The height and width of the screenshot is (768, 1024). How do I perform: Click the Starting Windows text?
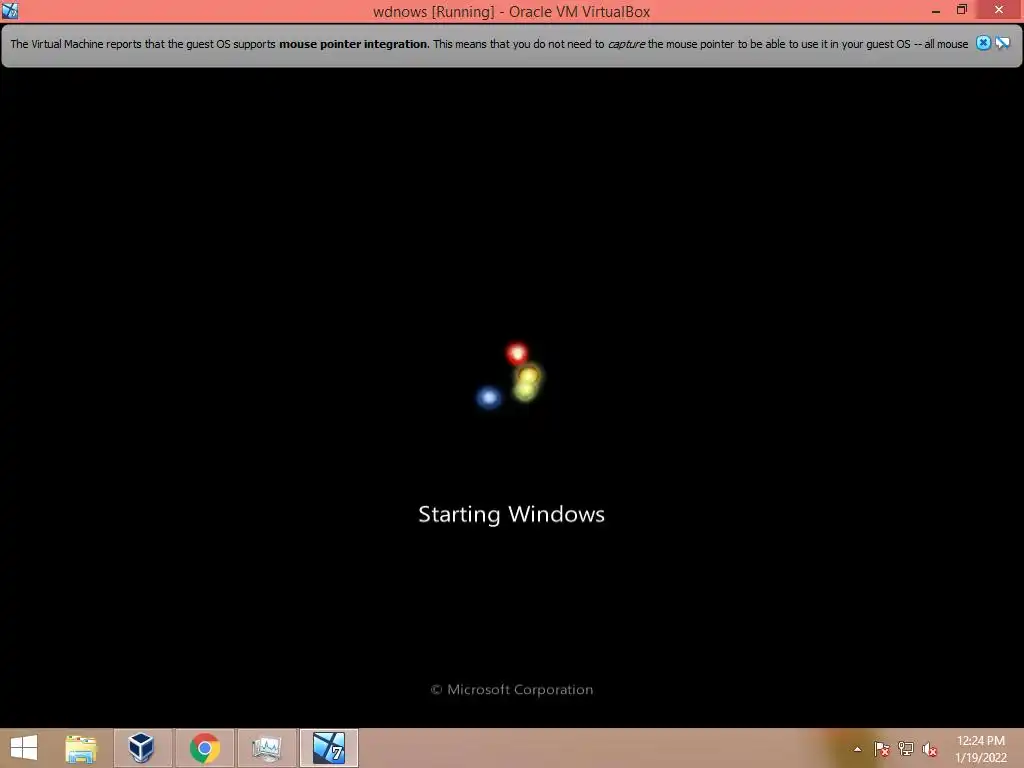511,515
